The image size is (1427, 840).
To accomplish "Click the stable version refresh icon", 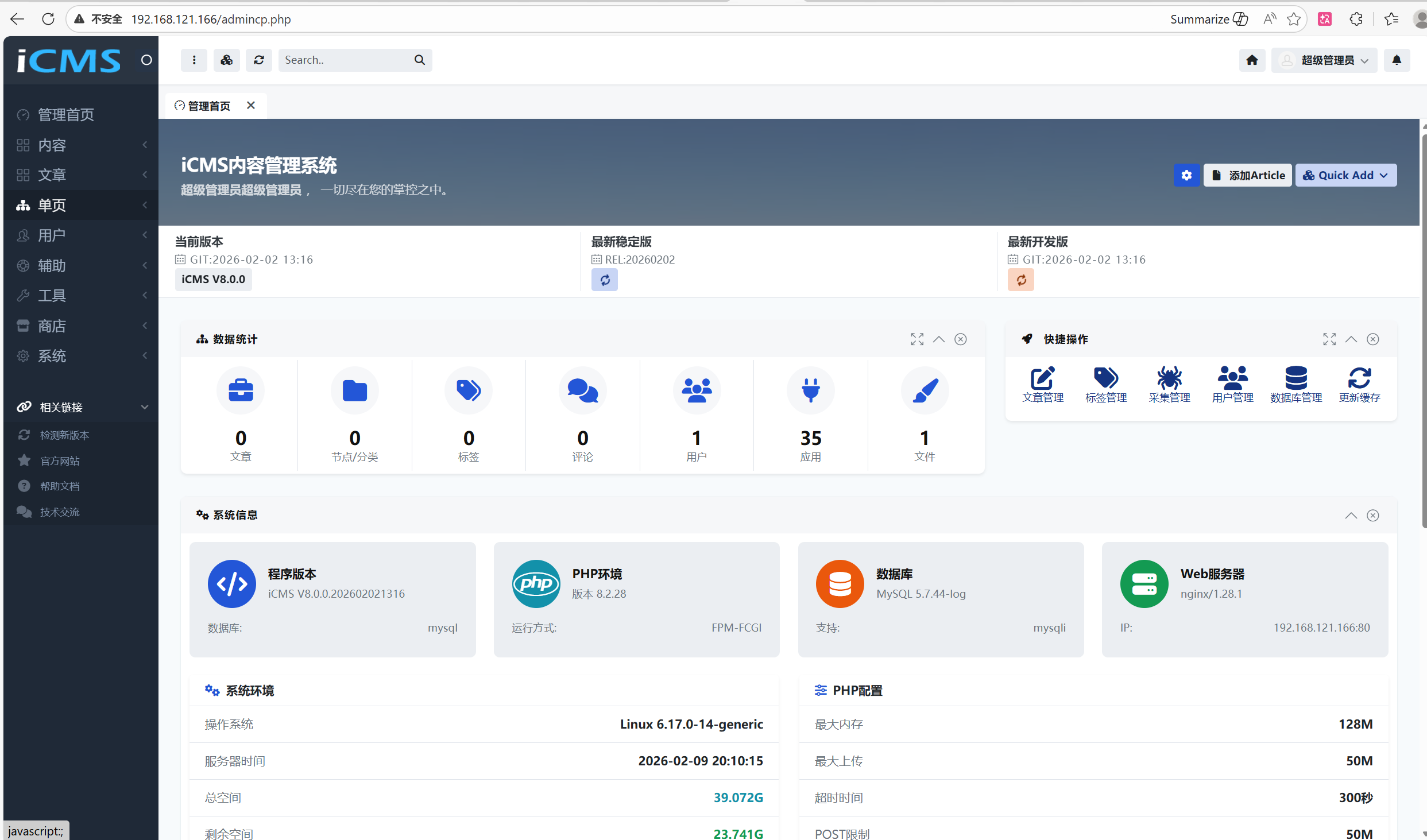I will tap(605, 280).
